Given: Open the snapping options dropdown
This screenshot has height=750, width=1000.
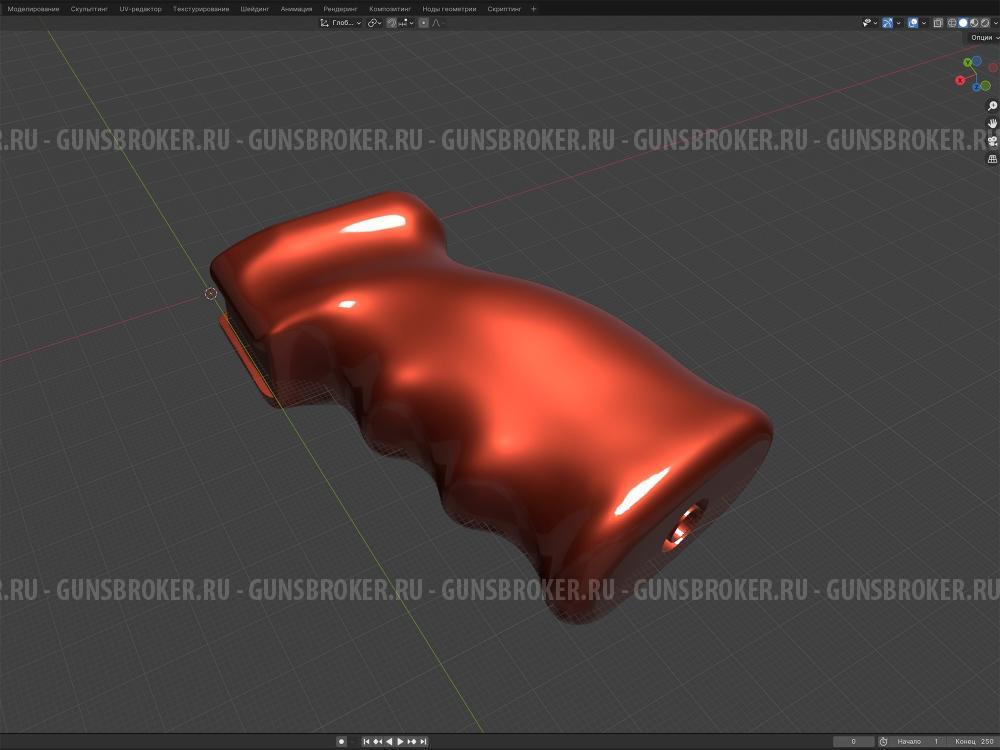Looking at the screenshot, I should point(406,23).
